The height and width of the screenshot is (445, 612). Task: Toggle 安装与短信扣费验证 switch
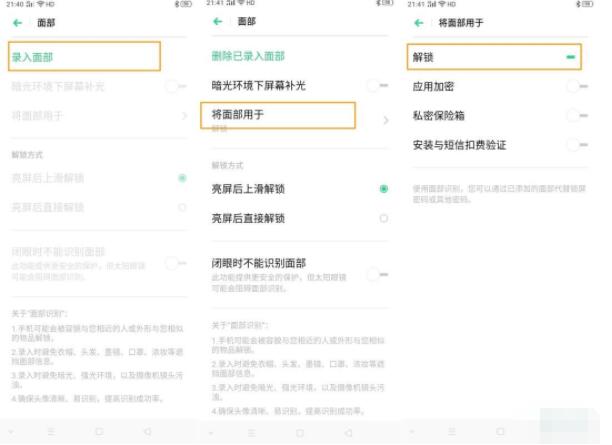click(x=577, y=145)
